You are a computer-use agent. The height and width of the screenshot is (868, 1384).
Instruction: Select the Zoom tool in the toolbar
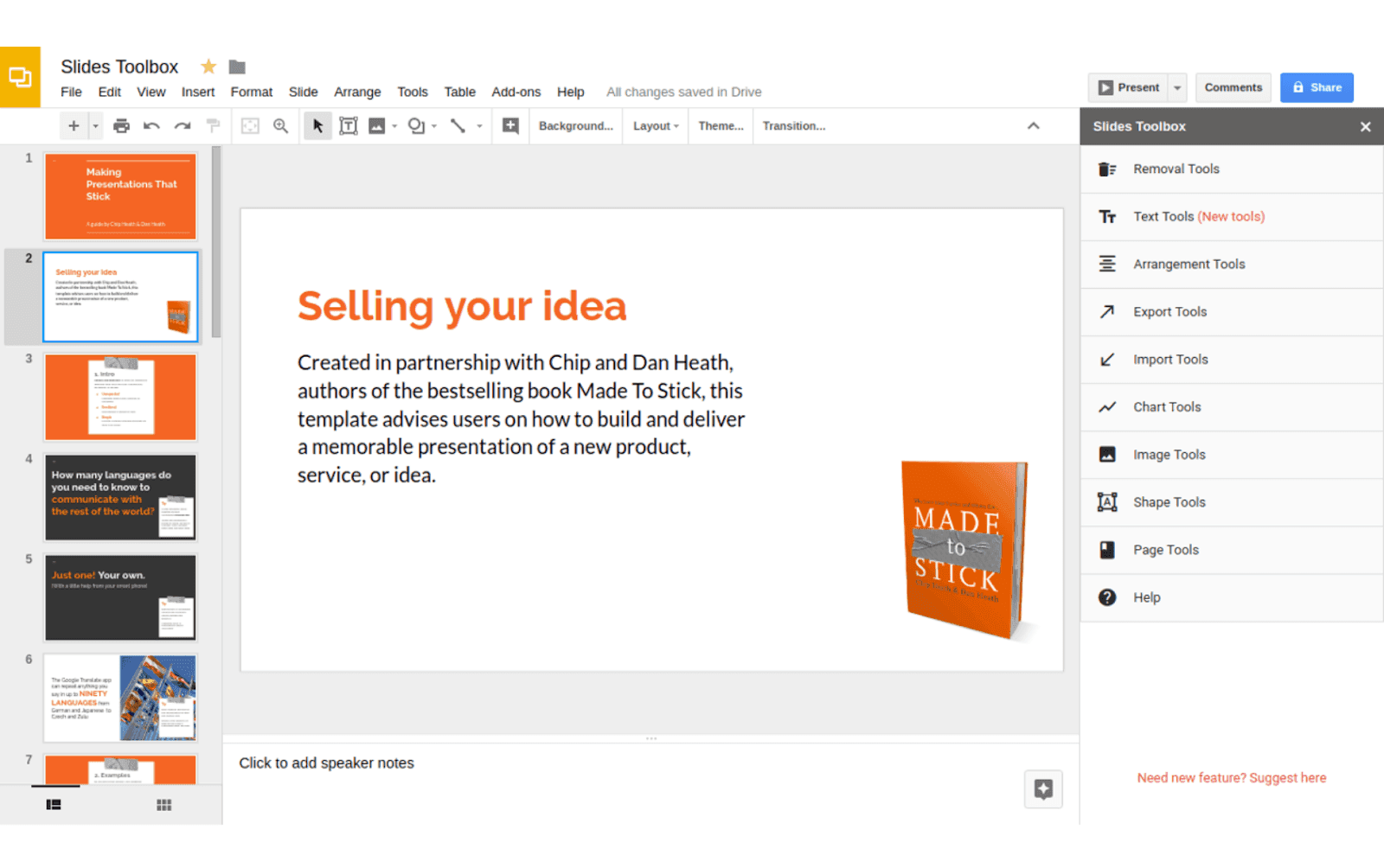coord(280,125)
